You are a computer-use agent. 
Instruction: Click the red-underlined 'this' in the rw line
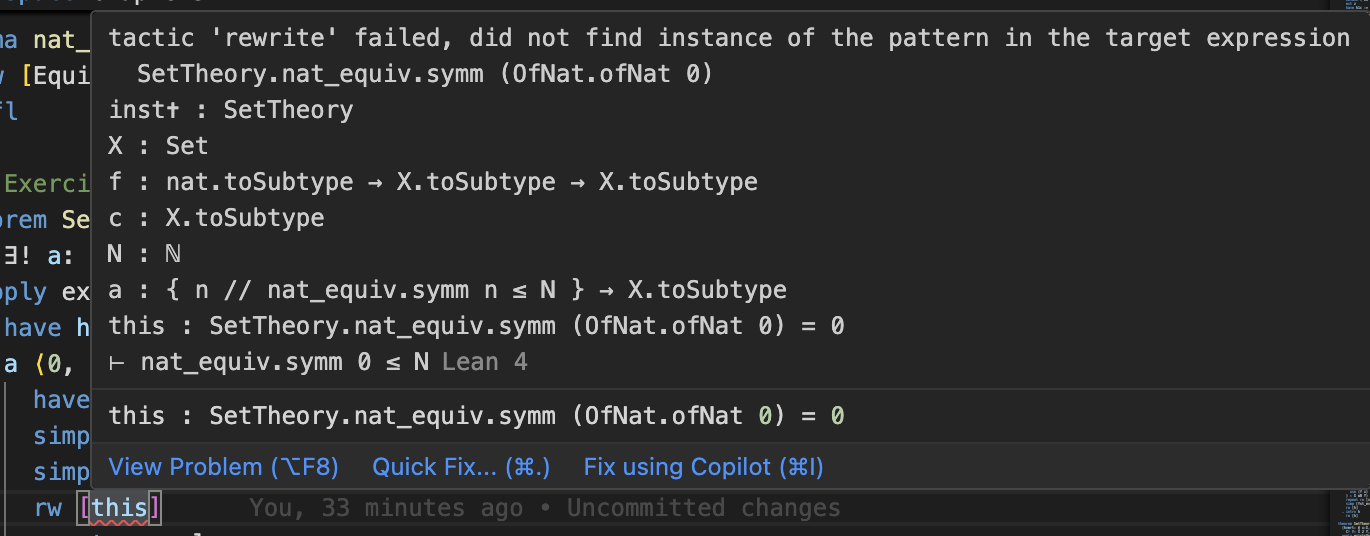pos(119,508)
